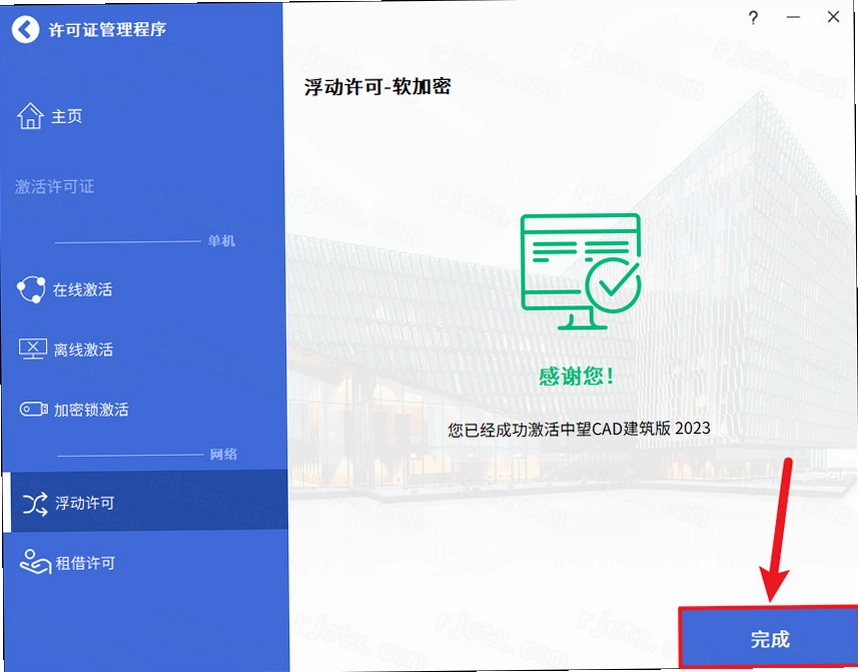Click the 离线激活 monitor icon
This screenshot has width=858, height=672.
click(33, 349)
